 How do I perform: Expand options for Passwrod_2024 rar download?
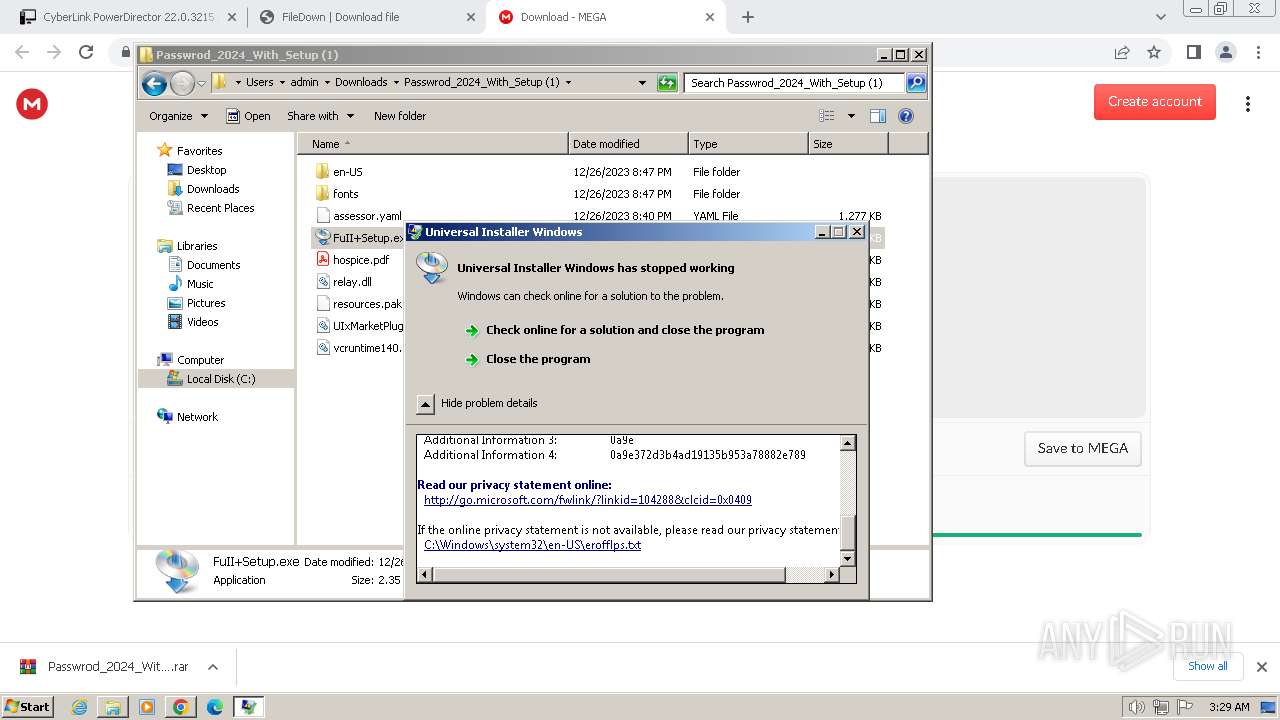point(213,667)
